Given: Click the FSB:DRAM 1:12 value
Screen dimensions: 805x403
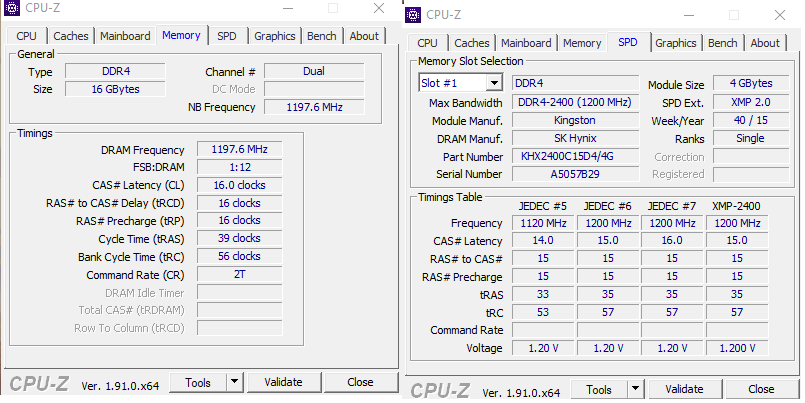Looking at the screenshot, I should point(240,167).
